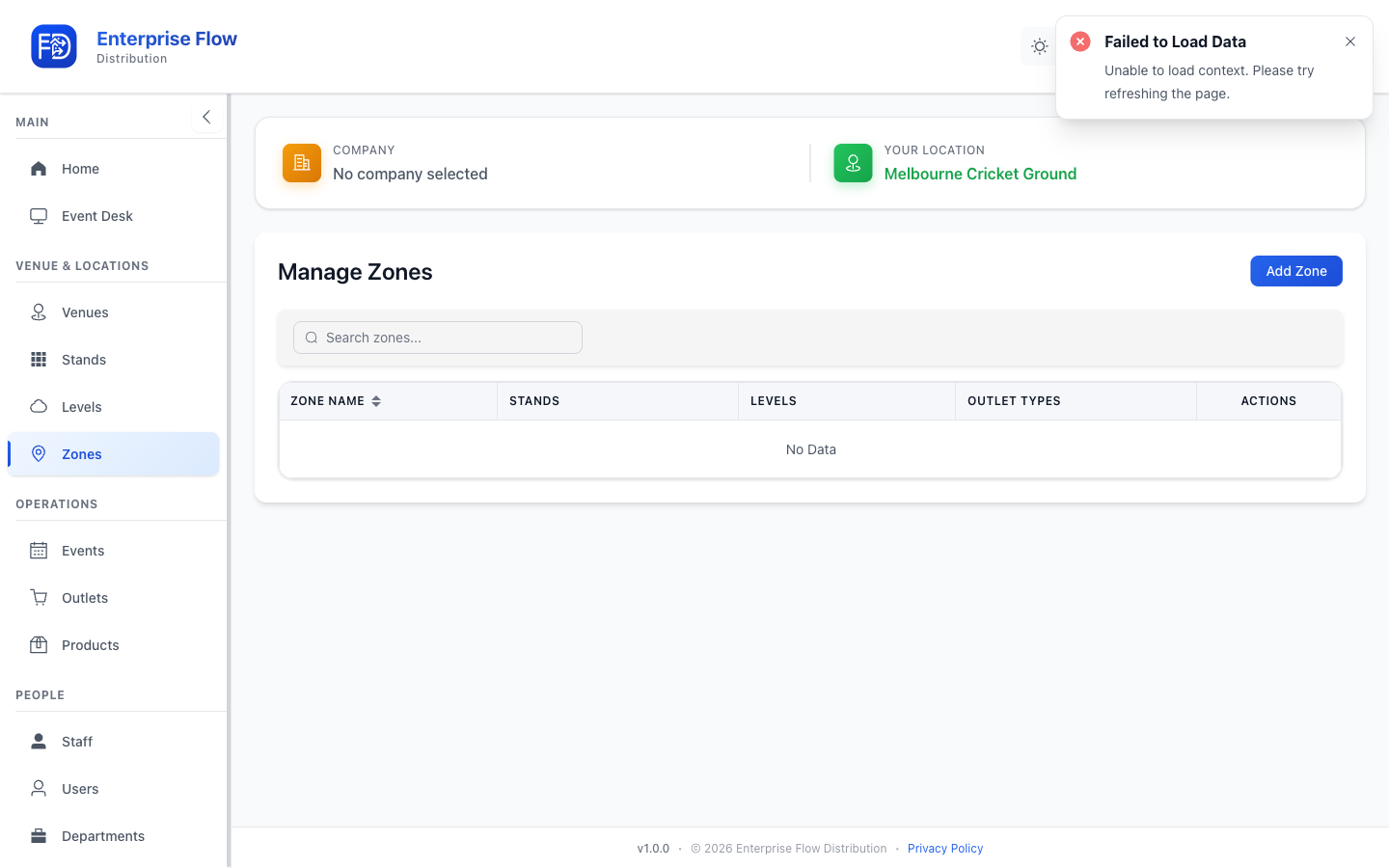
Task: Select the Zones menu item
Action: pos(114,454)
